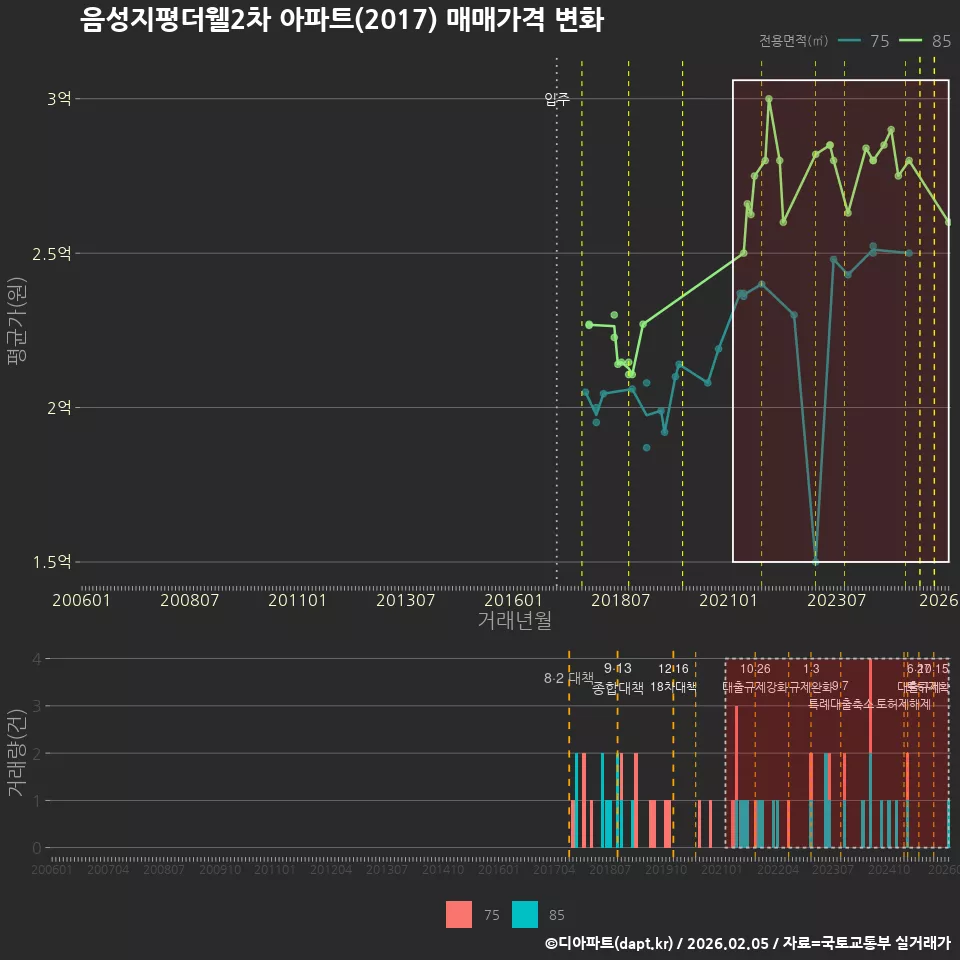Click the 85 series peak point at 3억
960x960 pixels.
pos(769,99)
